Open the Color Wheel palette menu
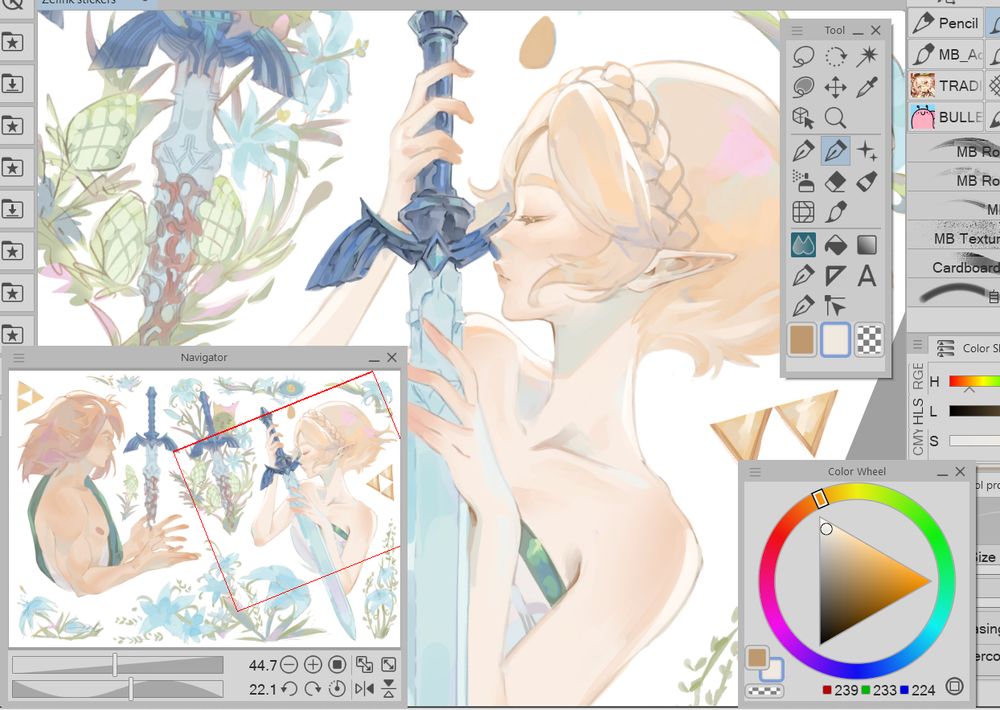Screen dimensions: 1000x710 (755, 471)
